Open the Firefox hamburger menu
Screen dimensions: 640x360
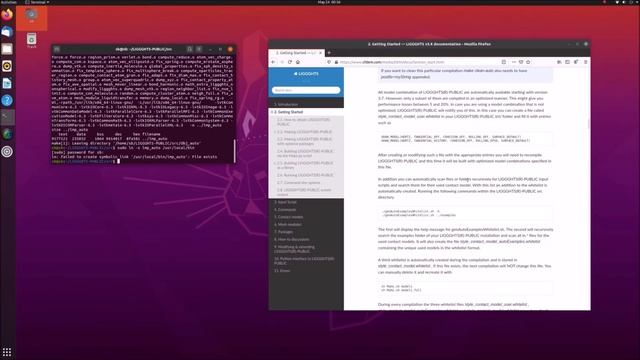coord(586,62)
